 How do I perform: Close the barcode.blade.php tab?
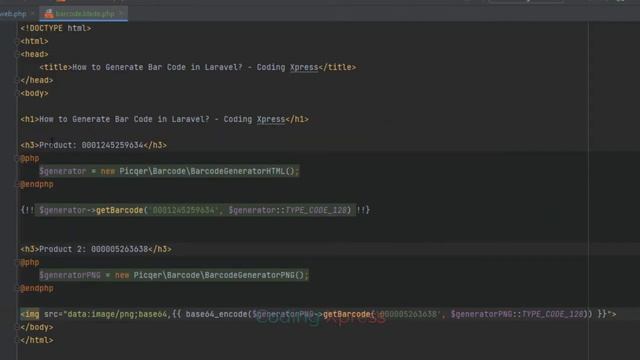coord(121,13)
